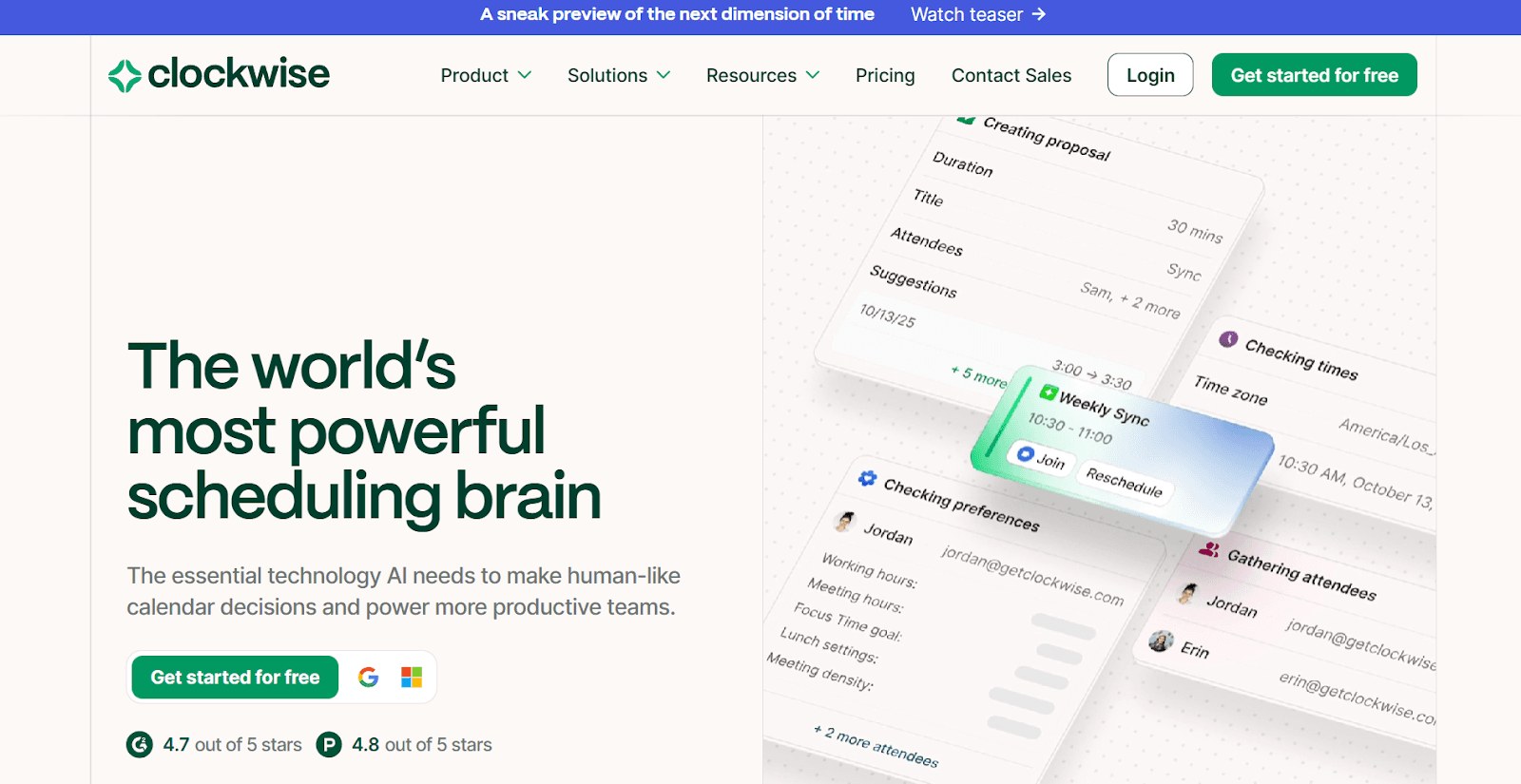This screenshot has height=784, width=1521.
Task: Open the Product menu
Action: pos(486,75)
